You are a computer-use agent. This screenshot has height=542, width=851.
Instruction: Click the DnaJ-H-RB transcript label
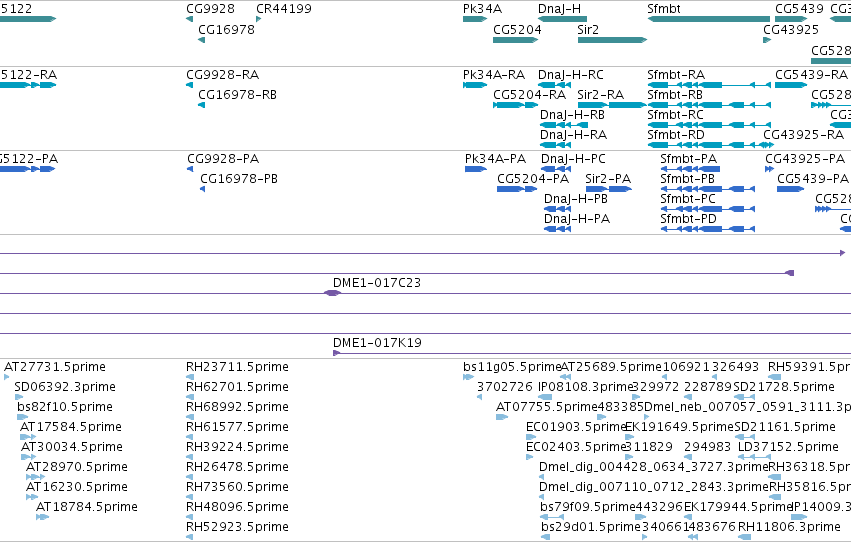pos(572,115)
